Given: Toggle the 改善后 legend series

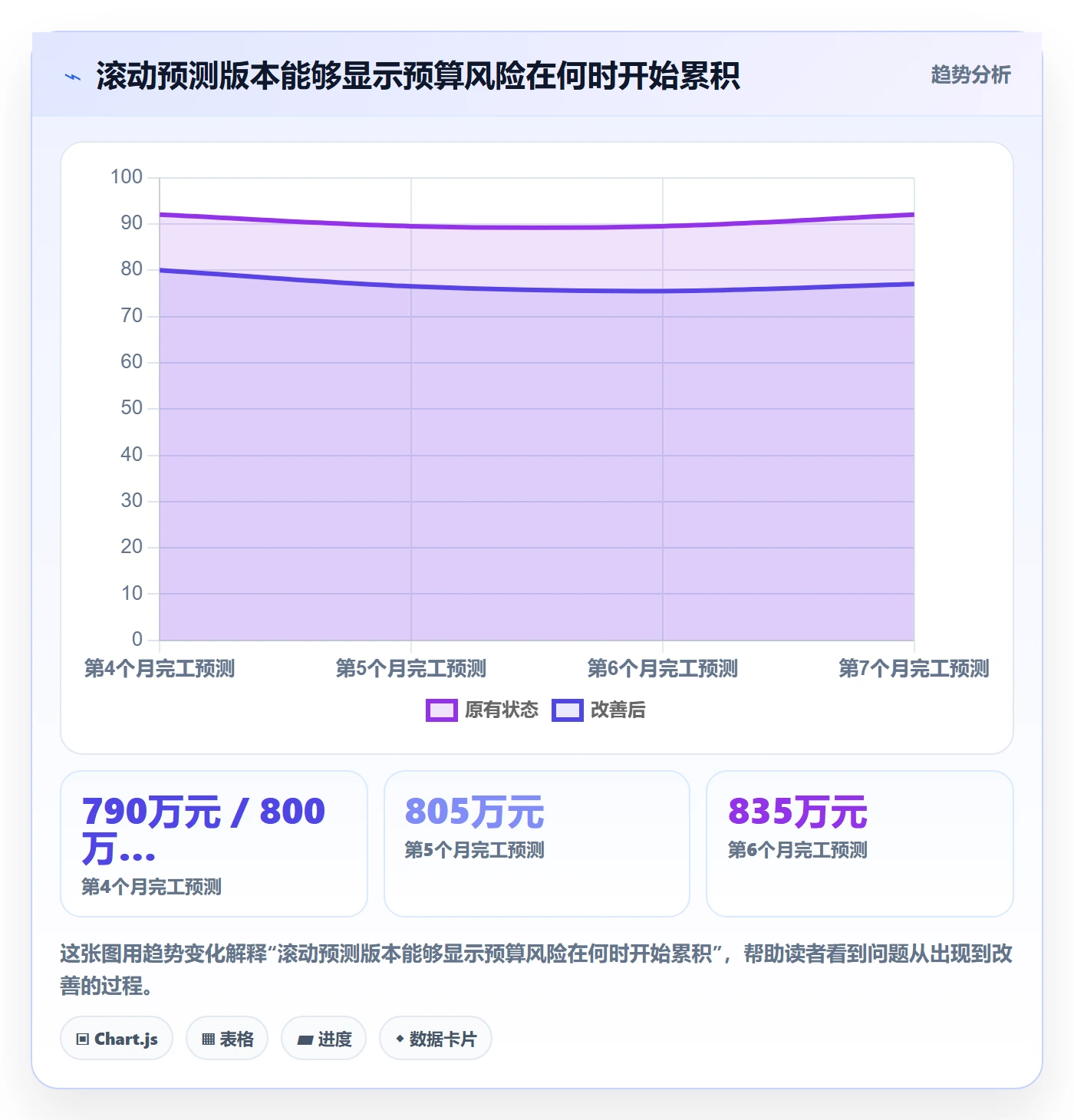Looking at the screenshot, I should 598,710.
